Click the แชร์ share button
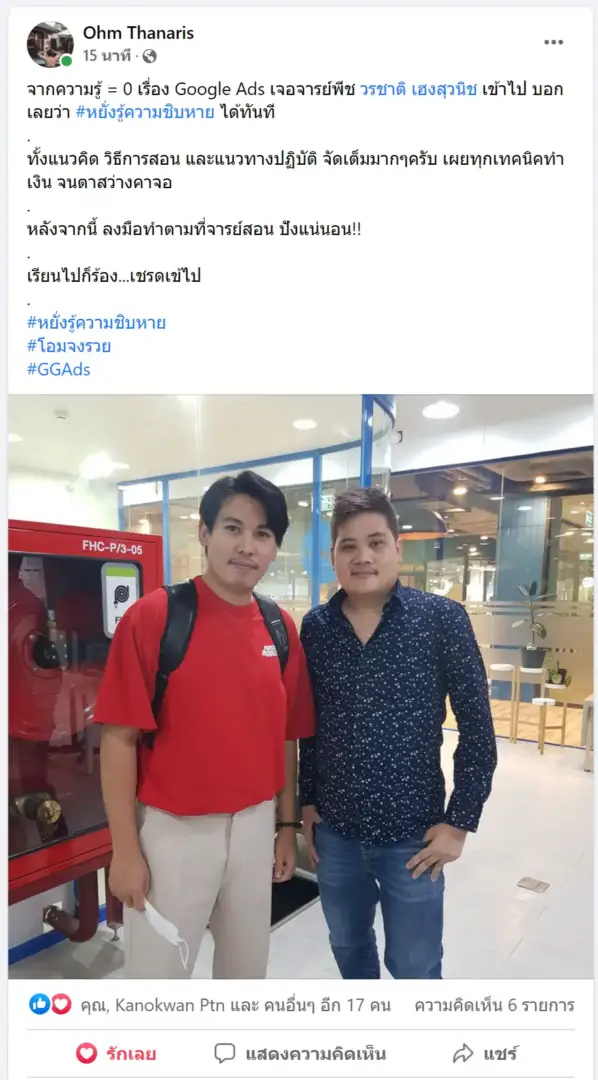This screenshot has height=1080, width=598. click(485, 1053)
